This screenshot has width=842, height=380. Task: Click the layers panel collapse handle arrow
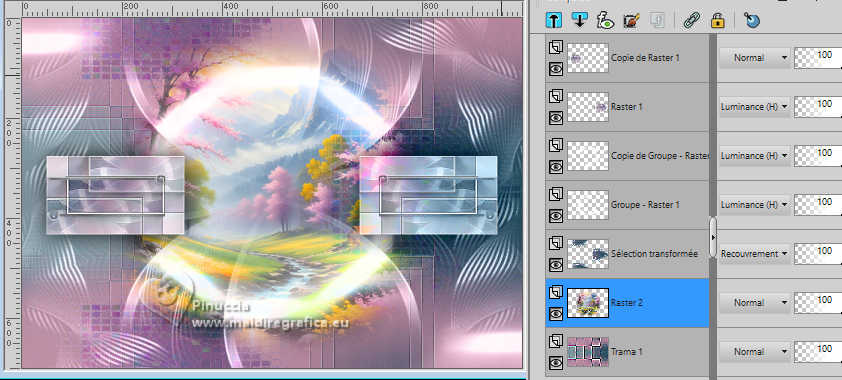pos(713,237)
